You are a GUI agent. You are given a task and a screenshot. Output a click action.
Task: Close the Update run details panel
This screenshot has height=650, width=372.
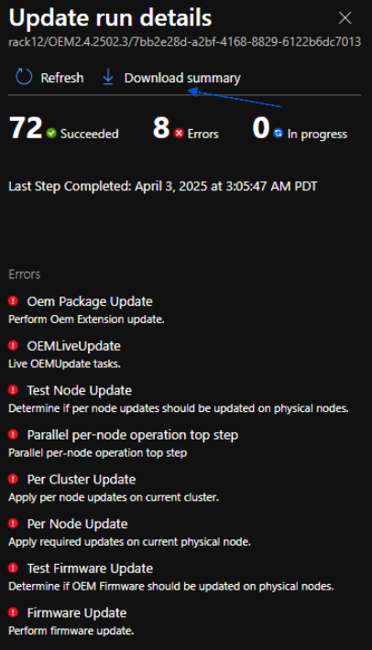(x=345, y=18)
